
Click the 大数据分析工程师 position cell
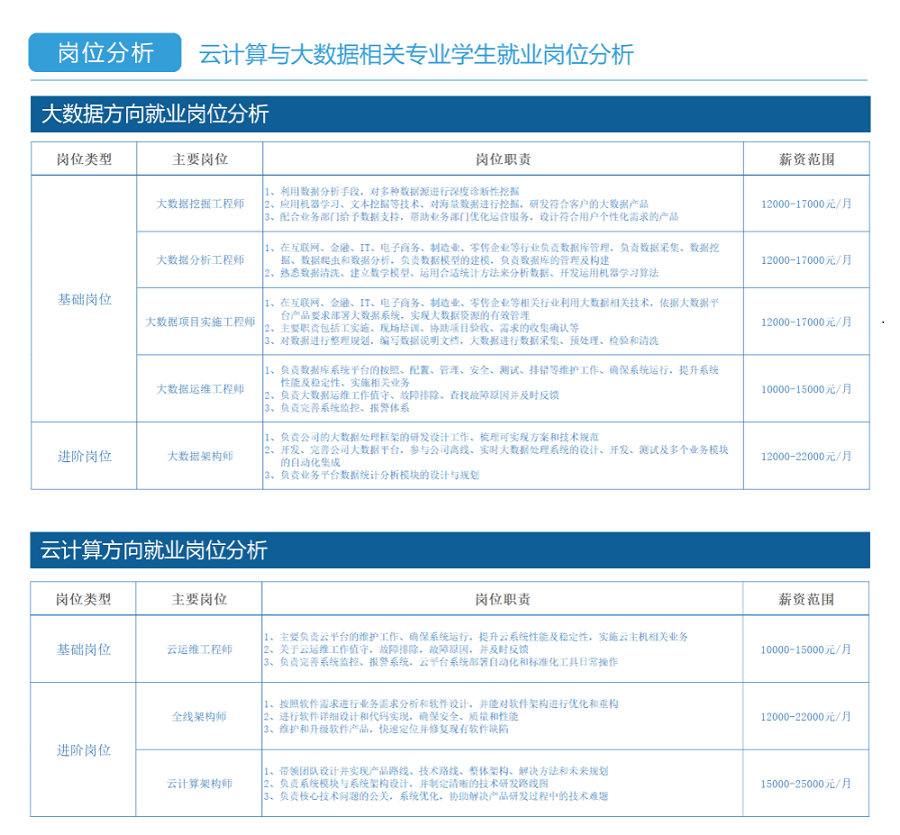coord(200,260)
